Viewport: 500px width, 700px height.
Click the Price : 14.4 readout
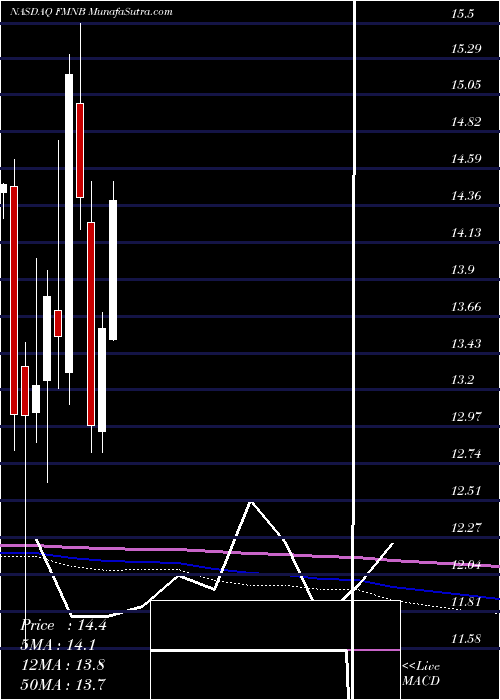(63, 625)
